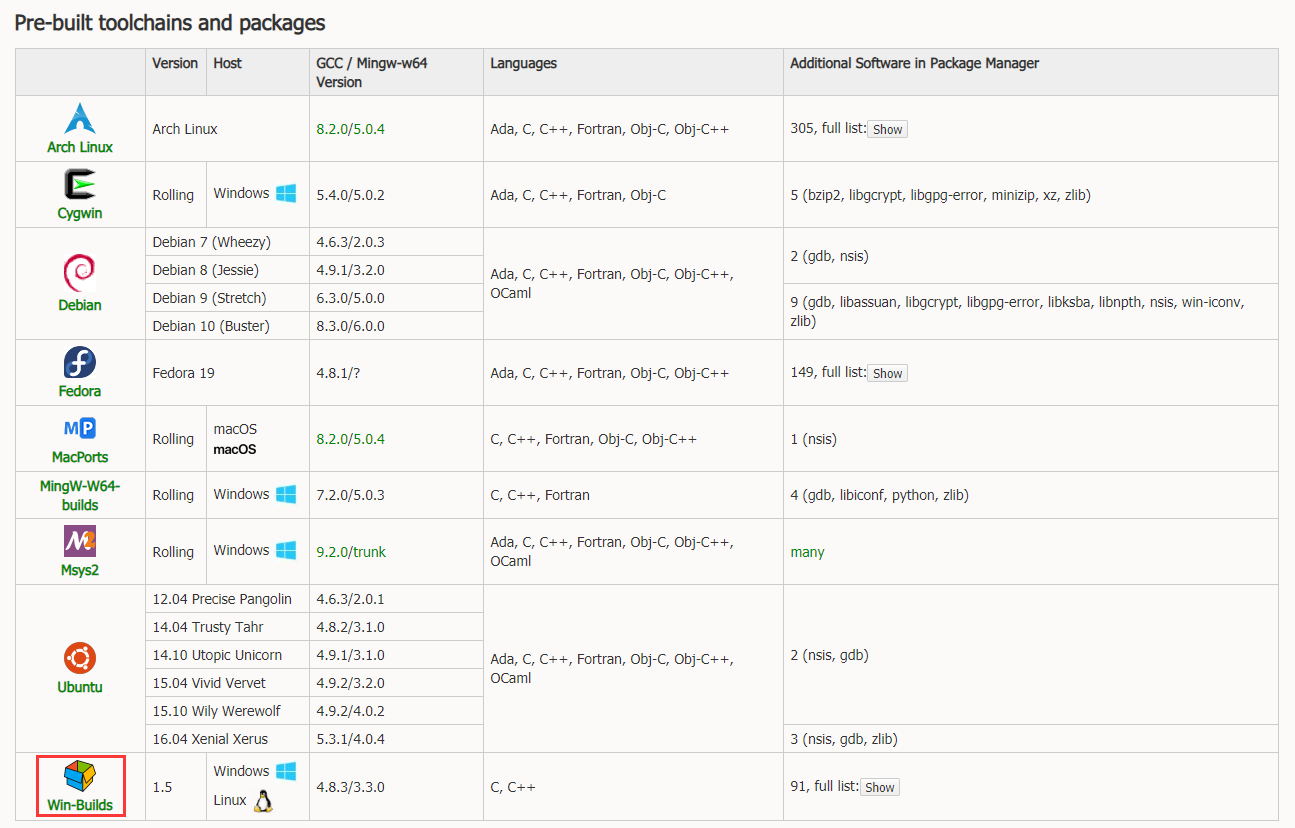Click the Debian swirl logo
Viewport: 1295px width, 828px height.
pyautogui.click(x=80, y=271)
